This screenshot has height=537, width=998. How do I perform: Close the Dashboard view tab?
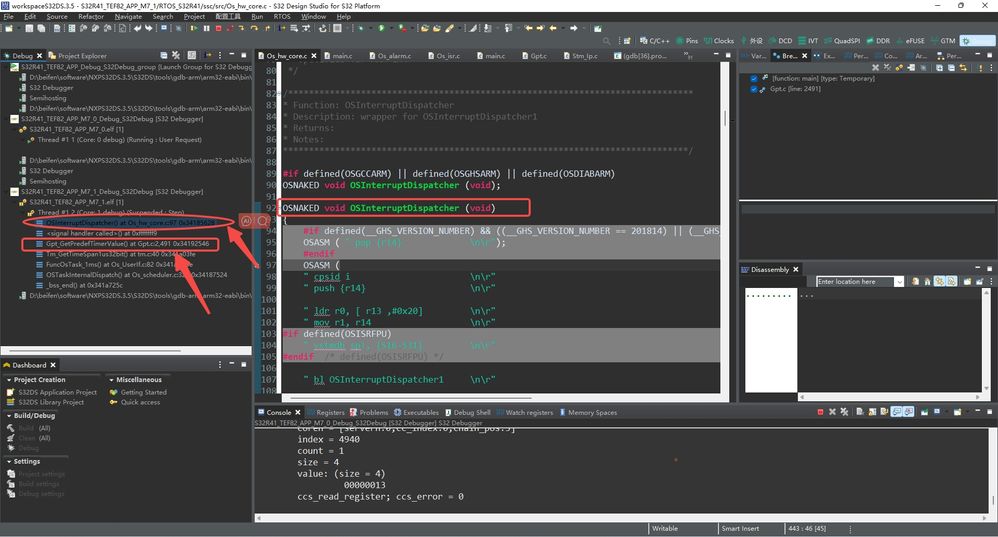coord(53,365)
